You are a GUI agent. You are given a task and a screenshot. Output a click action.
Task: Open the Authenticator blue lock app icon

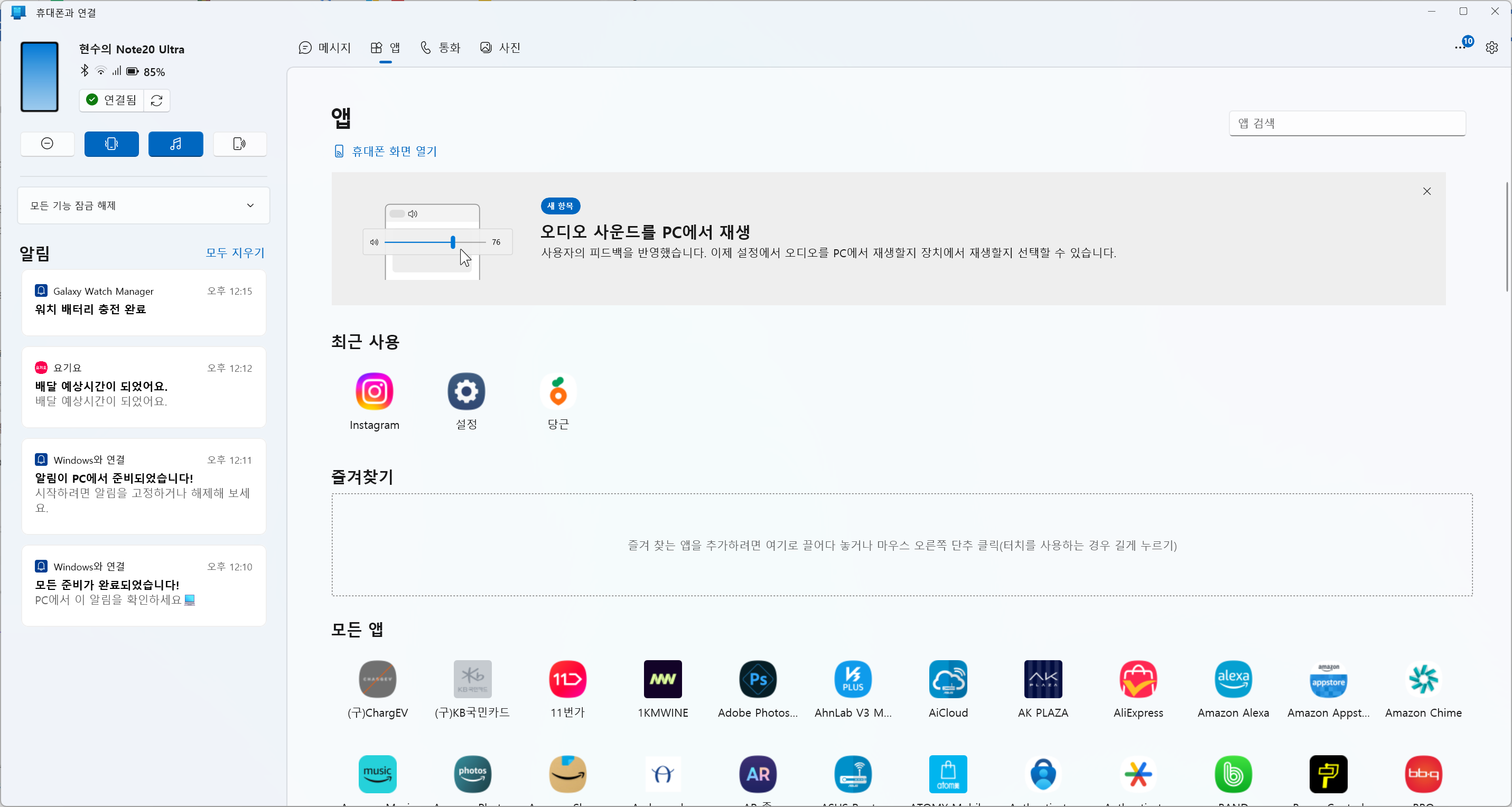1043,774
